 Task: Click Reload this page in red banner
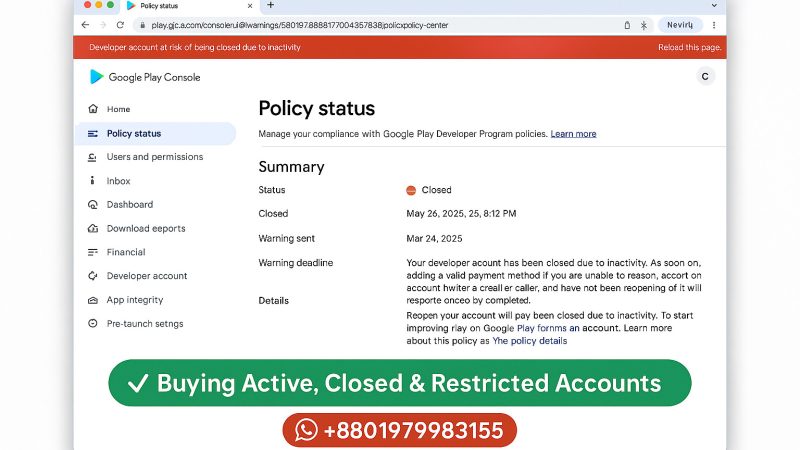(x=689, y=47)
